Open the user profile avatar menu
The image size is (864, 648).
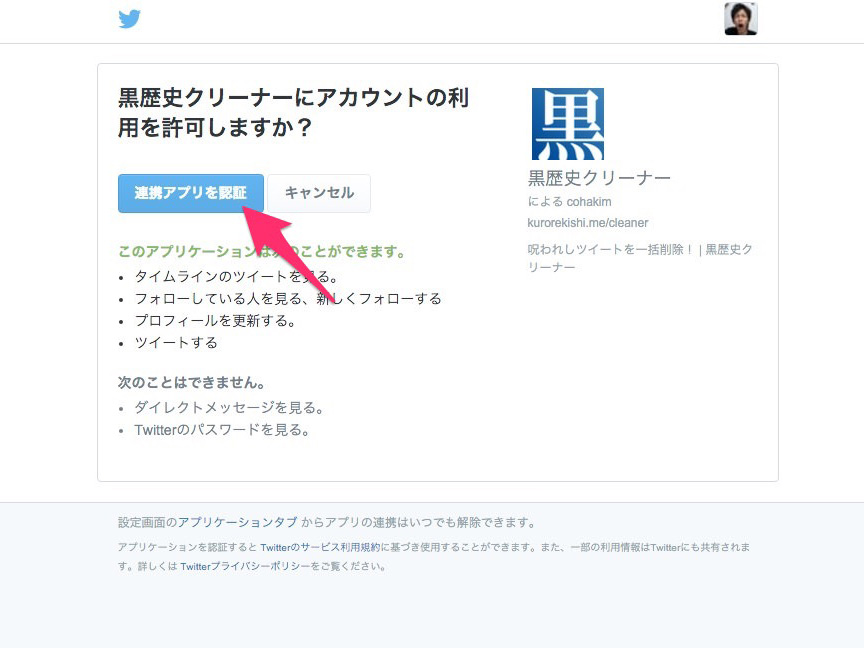741,19
